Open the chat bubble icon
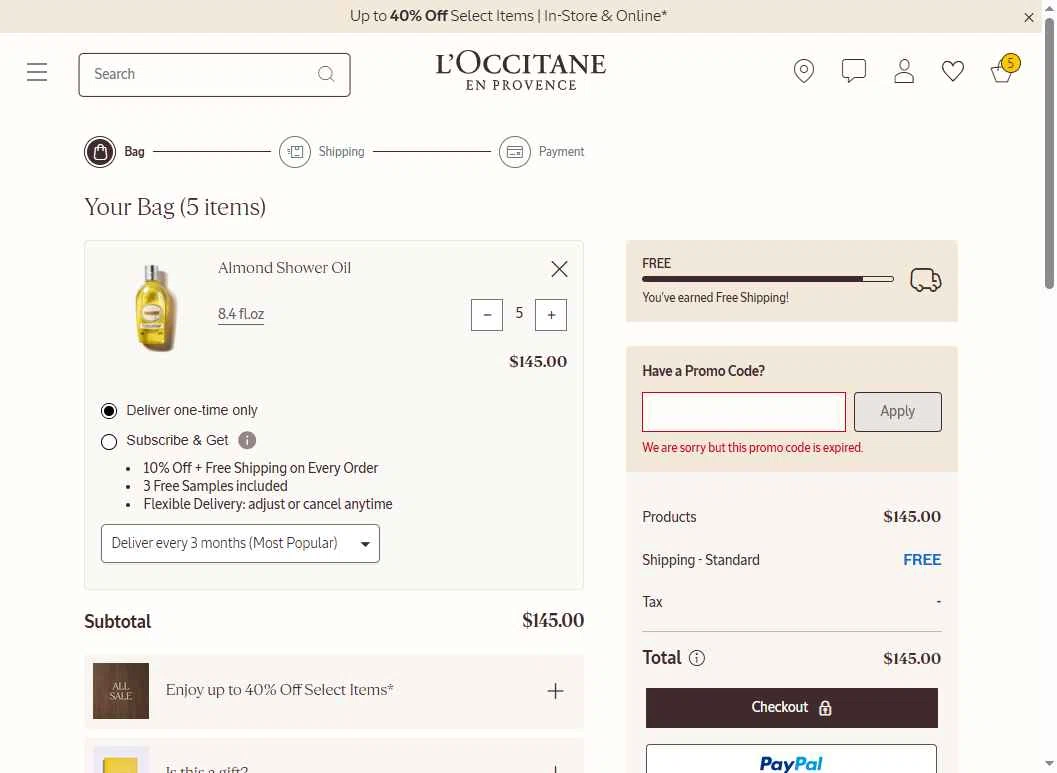The height and width of the screenshot is (773, 1057). [853, 71]
